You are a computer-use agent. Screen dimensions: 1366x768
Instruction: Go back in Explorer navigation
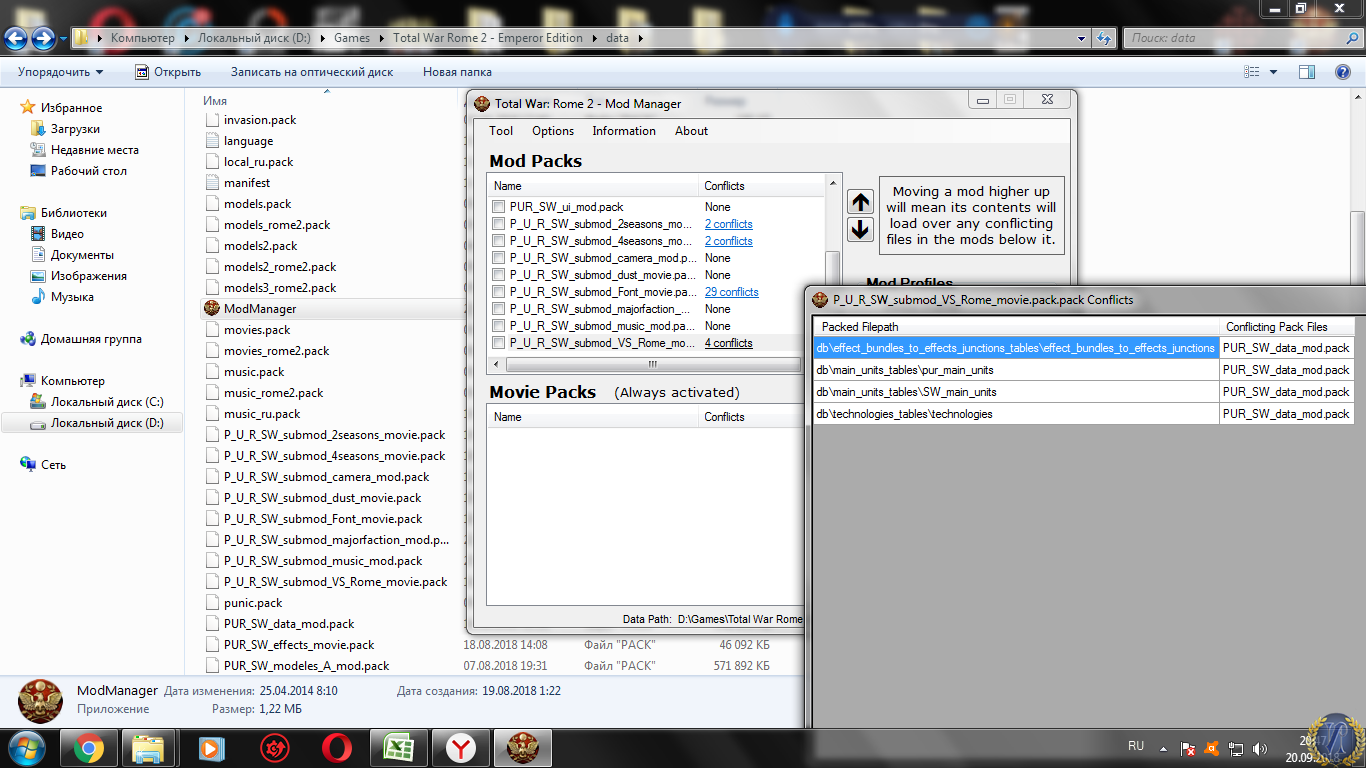tap(16, 38)
